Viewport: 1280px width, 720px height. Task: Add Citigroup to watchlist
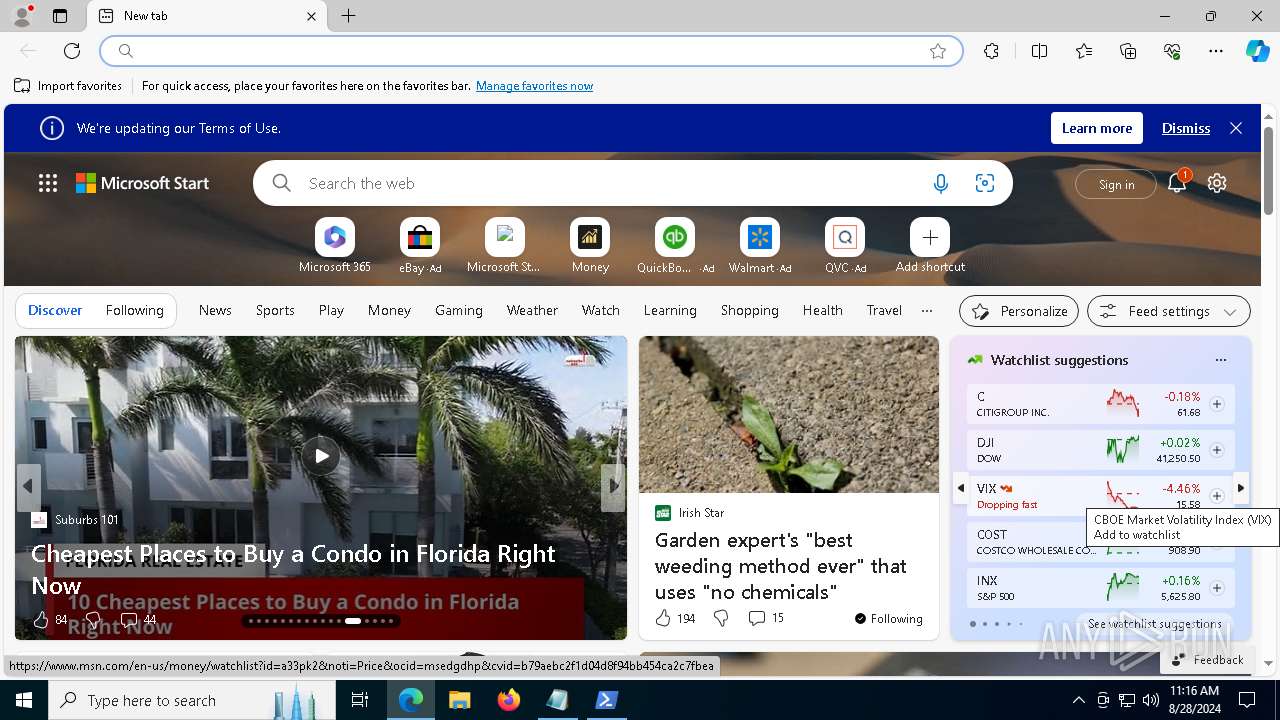1217,404
